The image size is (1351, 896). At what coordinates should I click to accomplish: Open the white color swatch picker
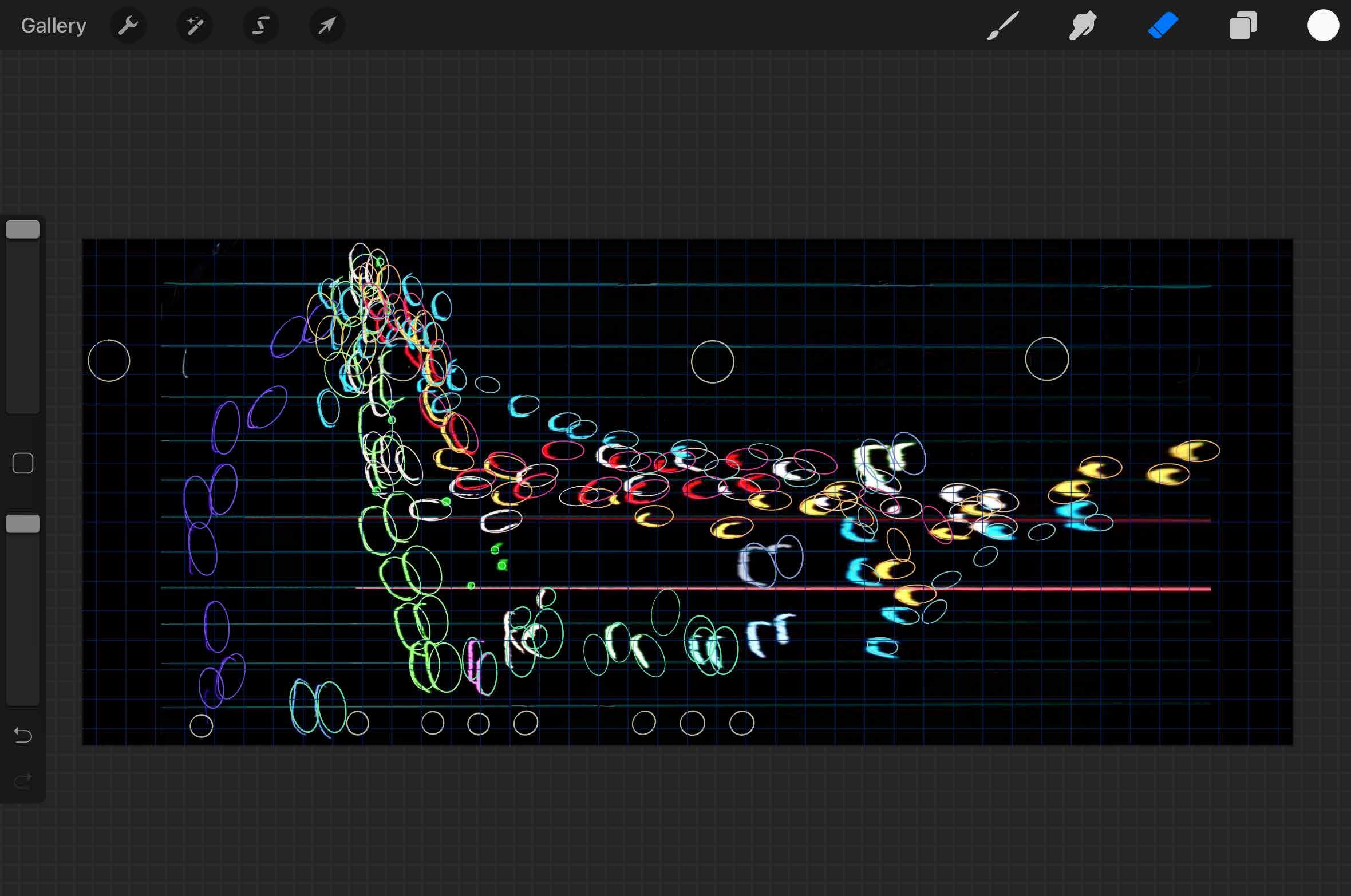click(1323, 26)
